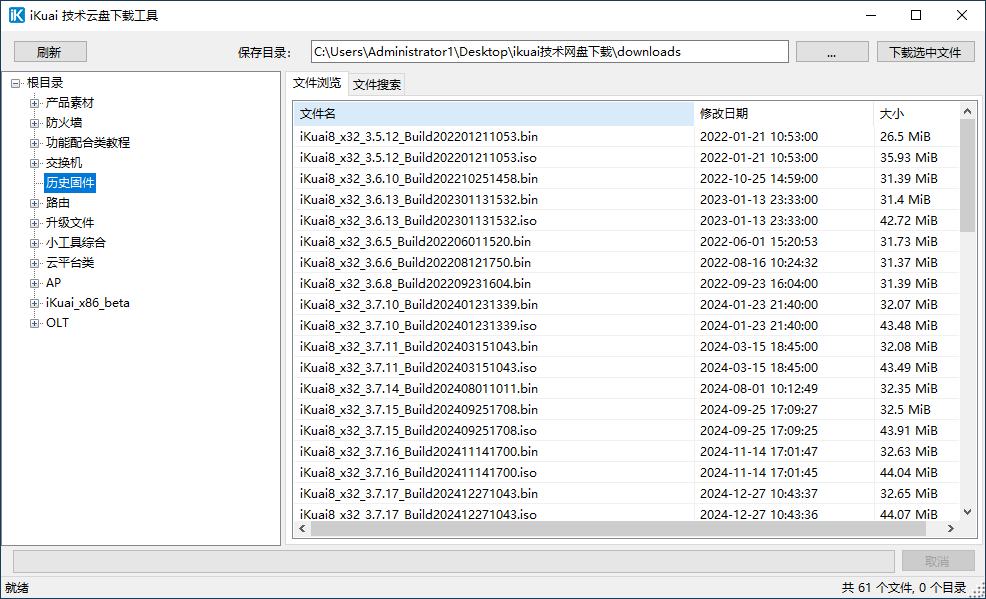Select 云平台类 folder label
The width and height of the screenshot is (986, 599).
[x=70, y=263]
